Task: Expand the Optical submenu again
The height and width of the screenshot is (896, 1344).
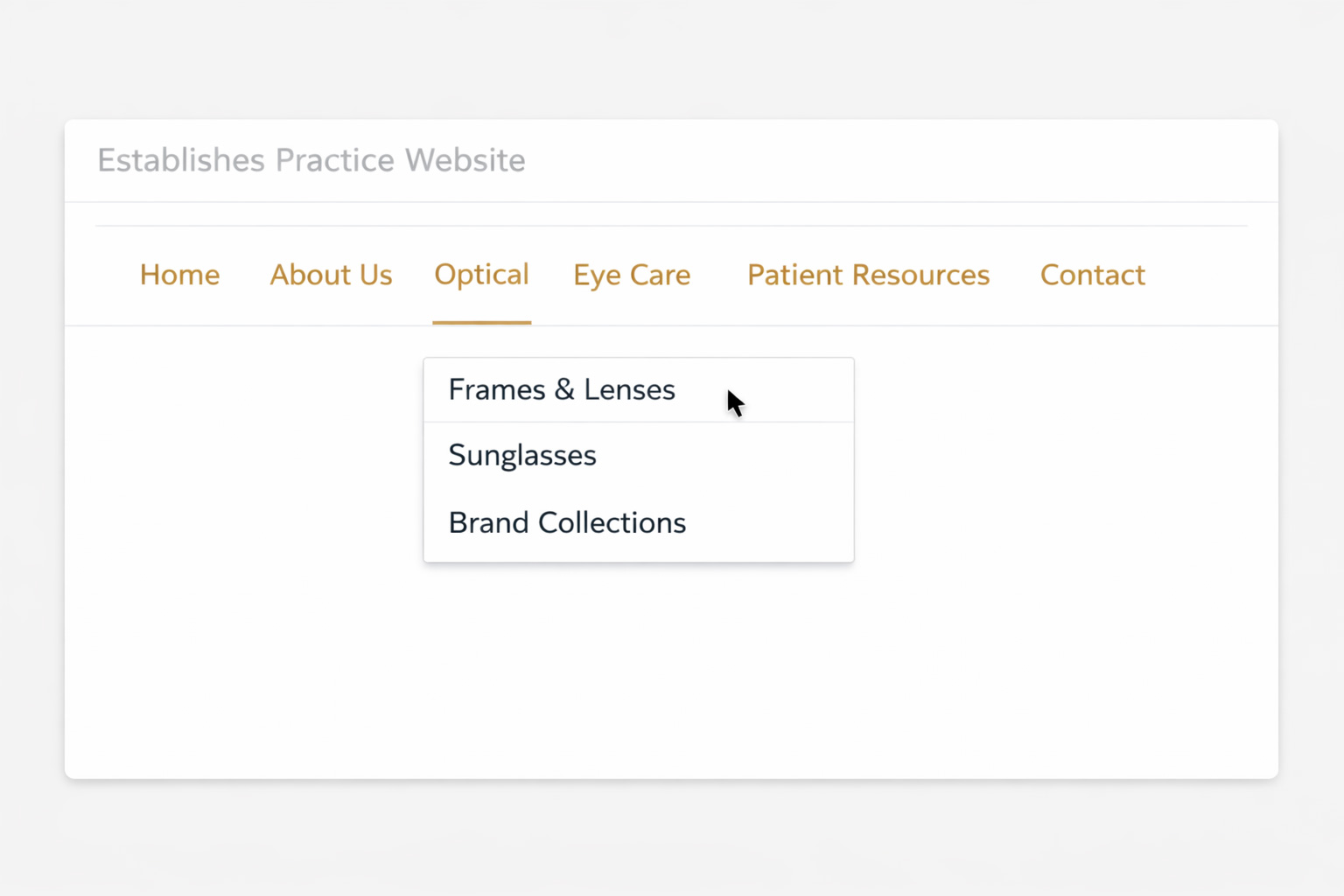Action: point(481,274)
